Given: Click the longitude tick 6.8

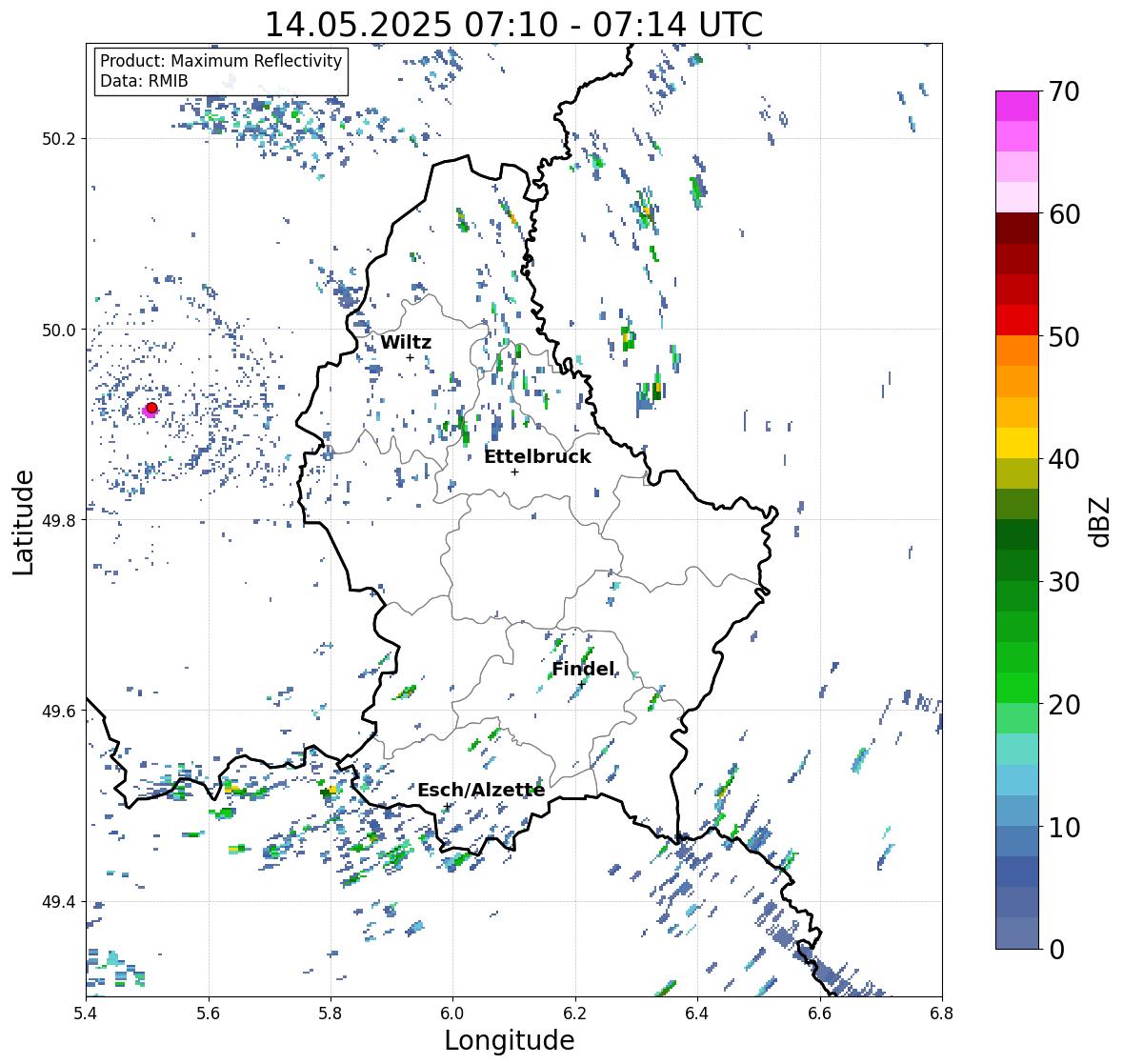Looking at the screenshot, I should 942,1014.
